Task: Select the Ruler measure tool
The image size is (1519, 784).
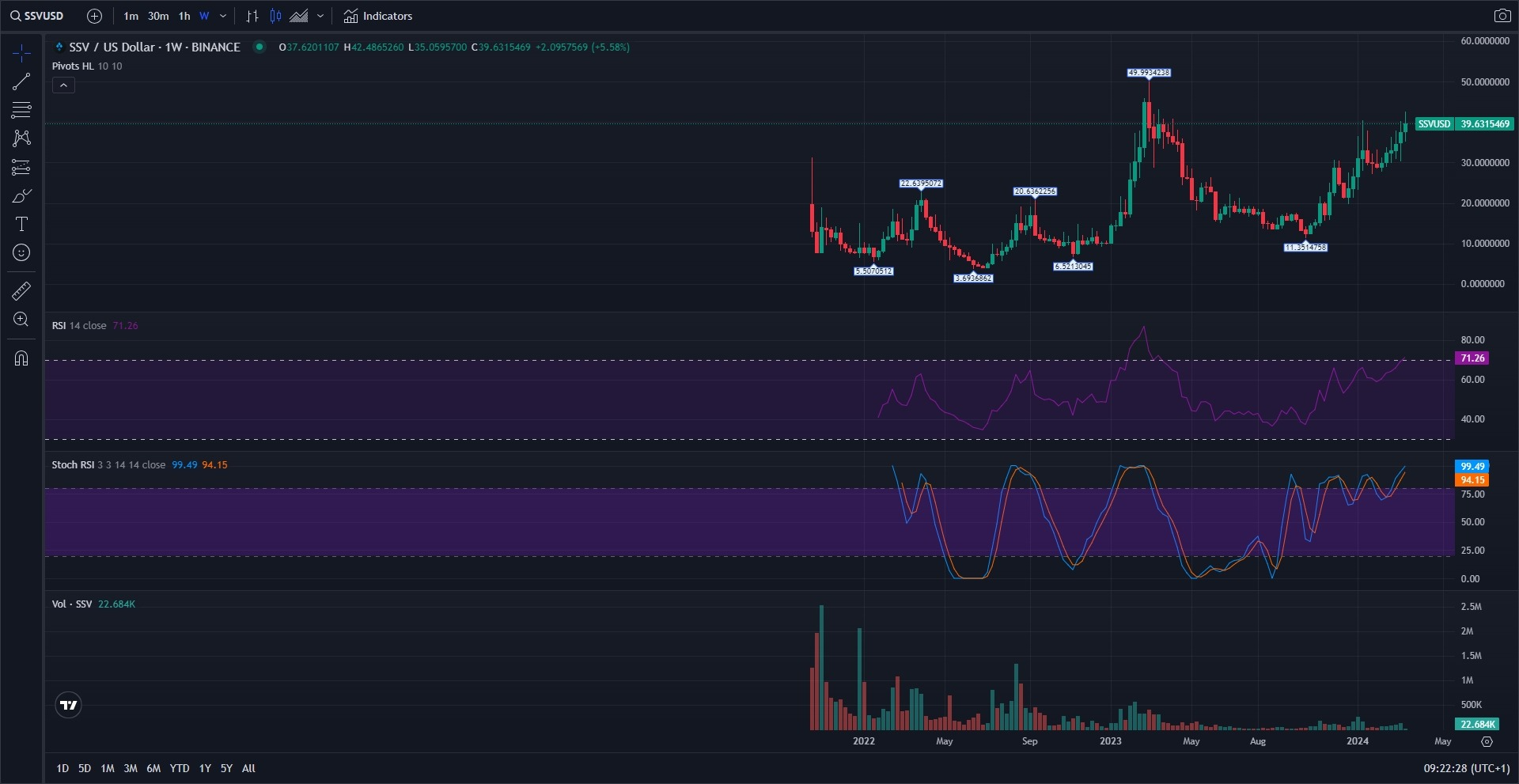Action: (x=21, y=291)
